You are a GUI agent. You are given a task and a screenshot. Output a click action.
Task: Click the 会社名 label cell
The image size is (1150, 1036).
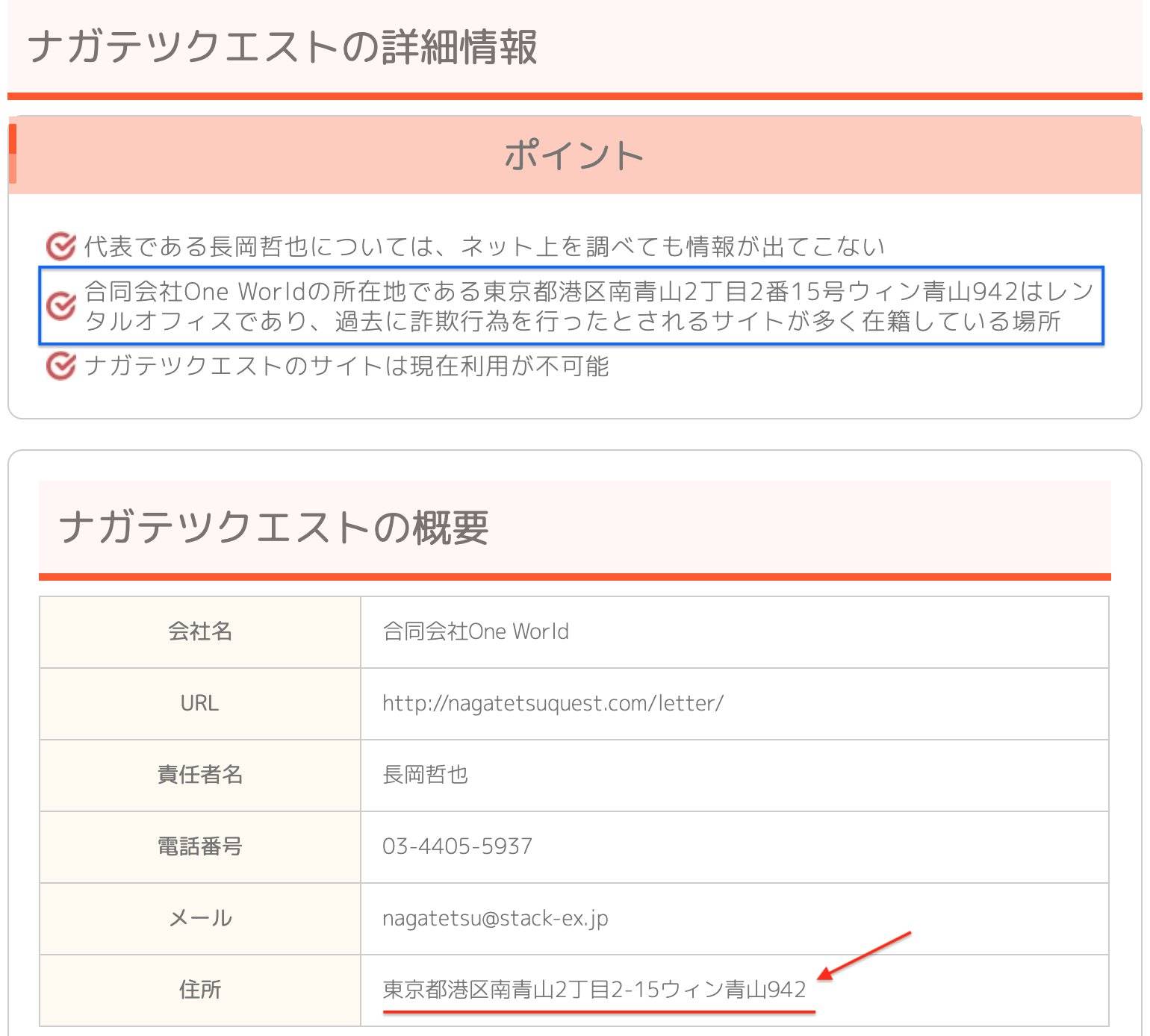[199, 631]
